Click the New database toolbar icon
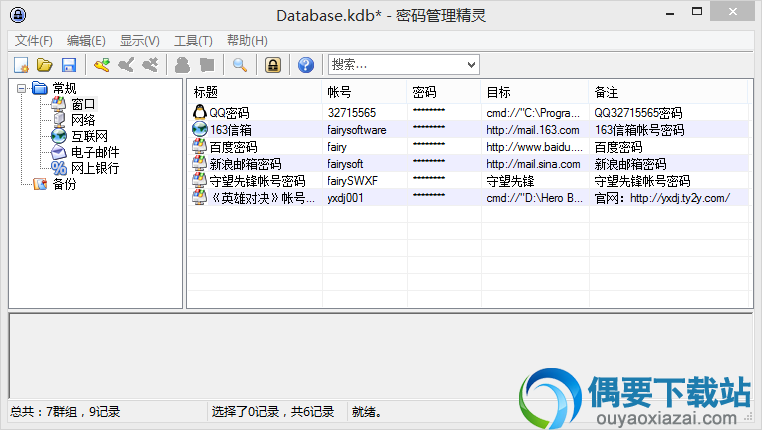Screen dimensions: 762x430 (21, 65)
